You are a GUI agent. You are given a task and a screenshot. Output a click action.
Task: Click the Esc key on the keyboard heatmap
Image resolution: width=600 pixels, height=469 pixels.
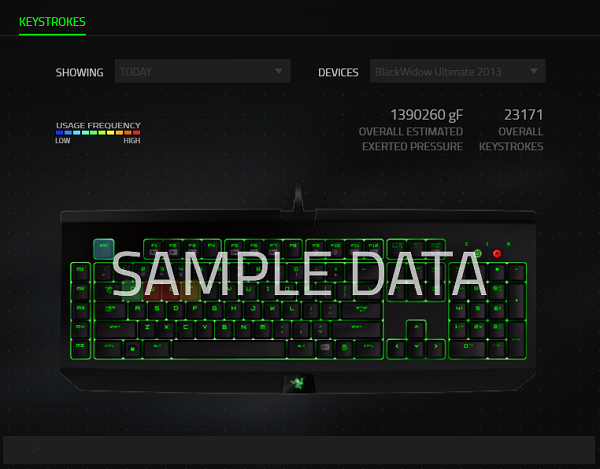pos(104,249)
